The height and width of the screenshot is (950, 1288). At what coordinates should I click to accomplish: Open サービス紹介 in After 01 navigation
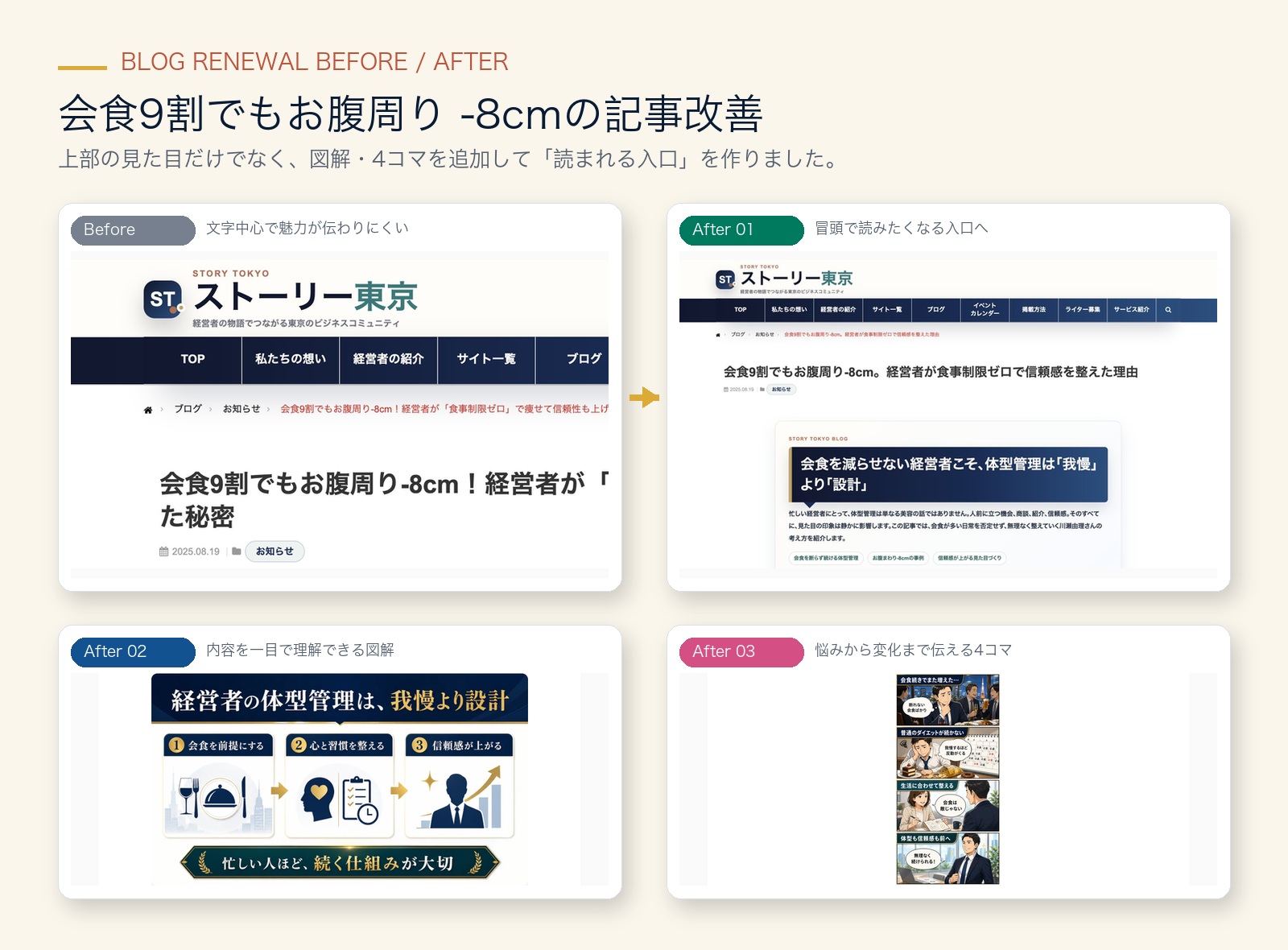(1132, 310)
